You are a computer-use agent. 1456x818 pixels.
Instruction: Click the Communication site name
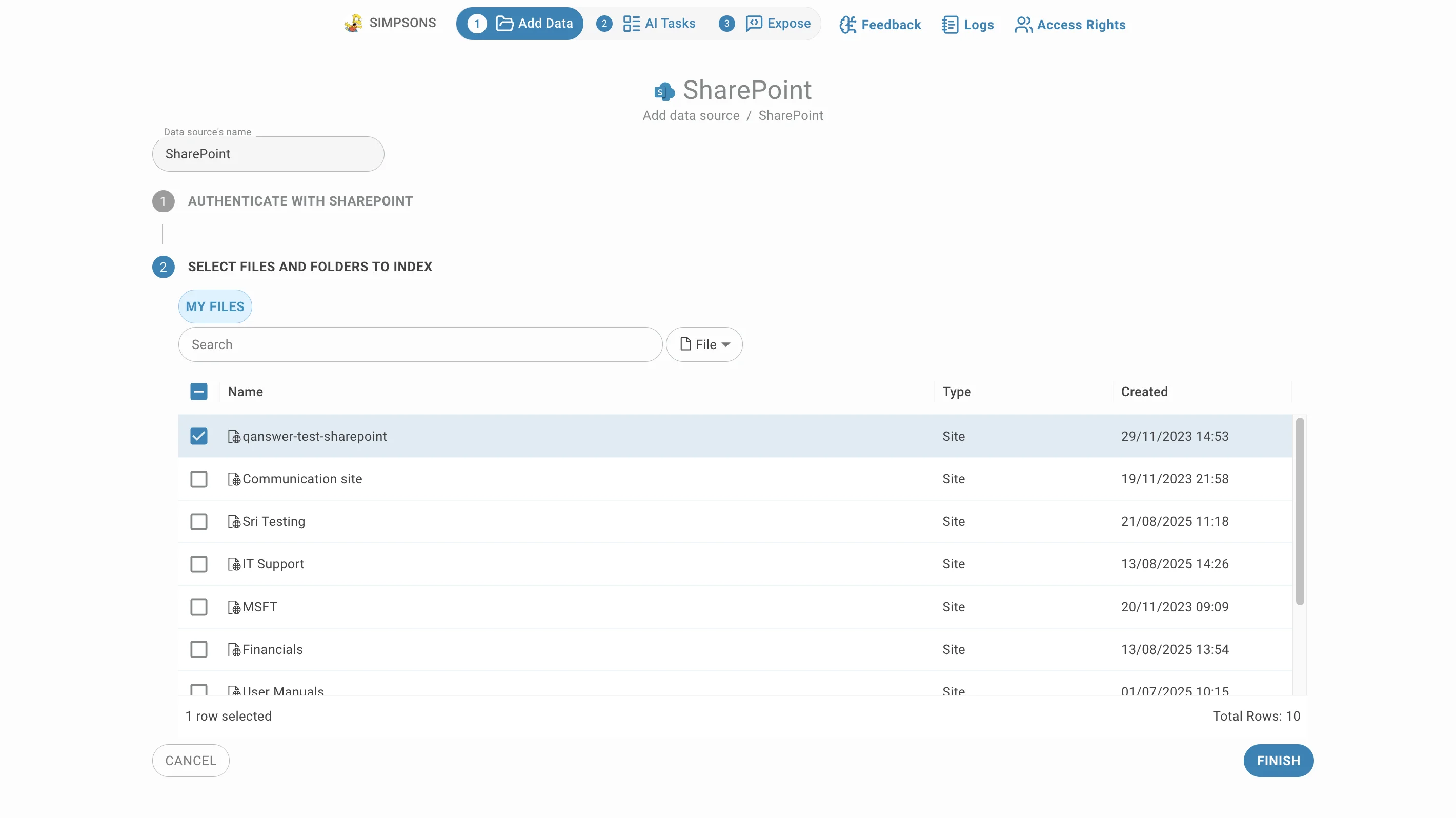(x=302, y=479)
